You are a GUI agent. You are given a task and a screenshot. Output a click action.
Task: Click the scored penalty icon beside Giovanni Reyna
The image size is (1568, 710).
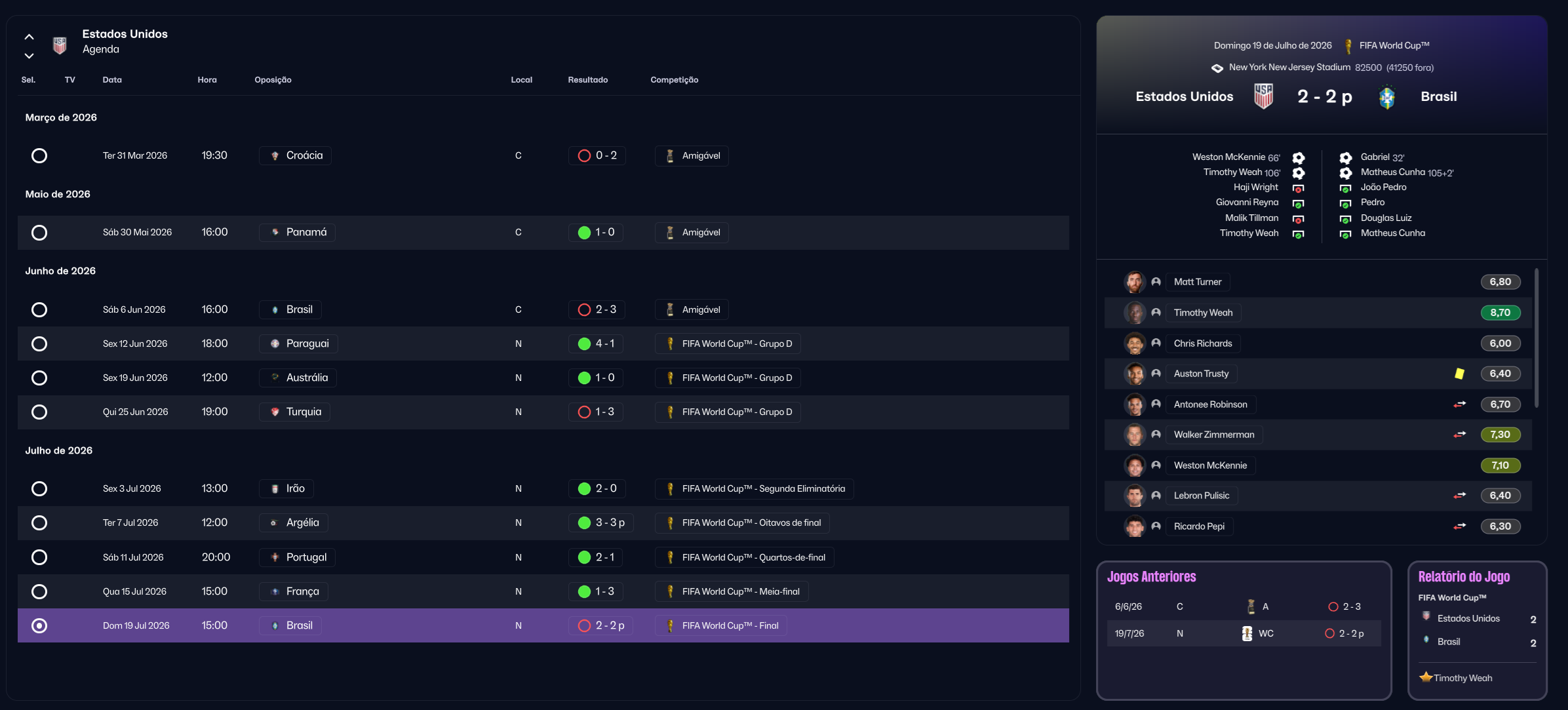pyautogui.click(x=1299, y=204)
